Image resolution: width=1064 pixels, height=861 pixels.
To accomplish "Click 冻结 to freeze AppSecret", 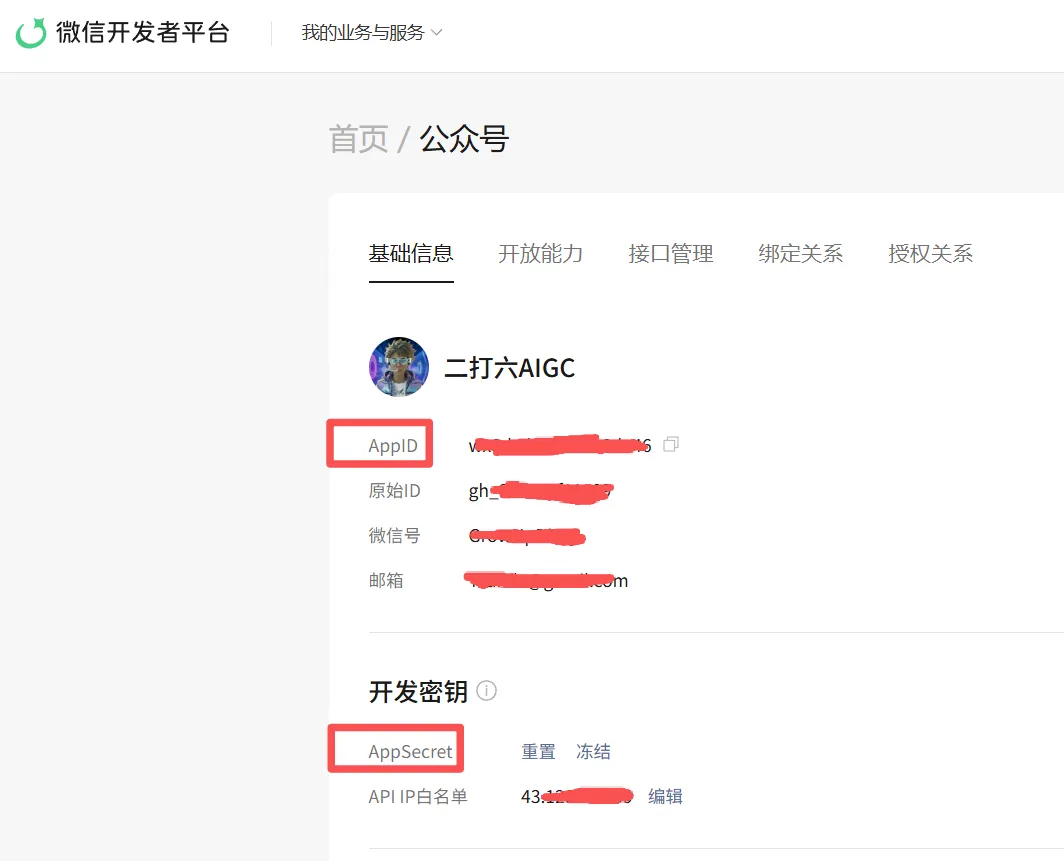I will coord(593,752).
